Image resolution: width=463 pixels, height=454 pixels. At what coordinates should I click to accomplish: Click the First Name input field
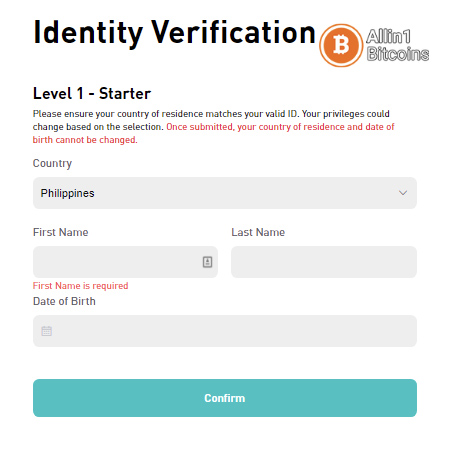pos(125,262)
